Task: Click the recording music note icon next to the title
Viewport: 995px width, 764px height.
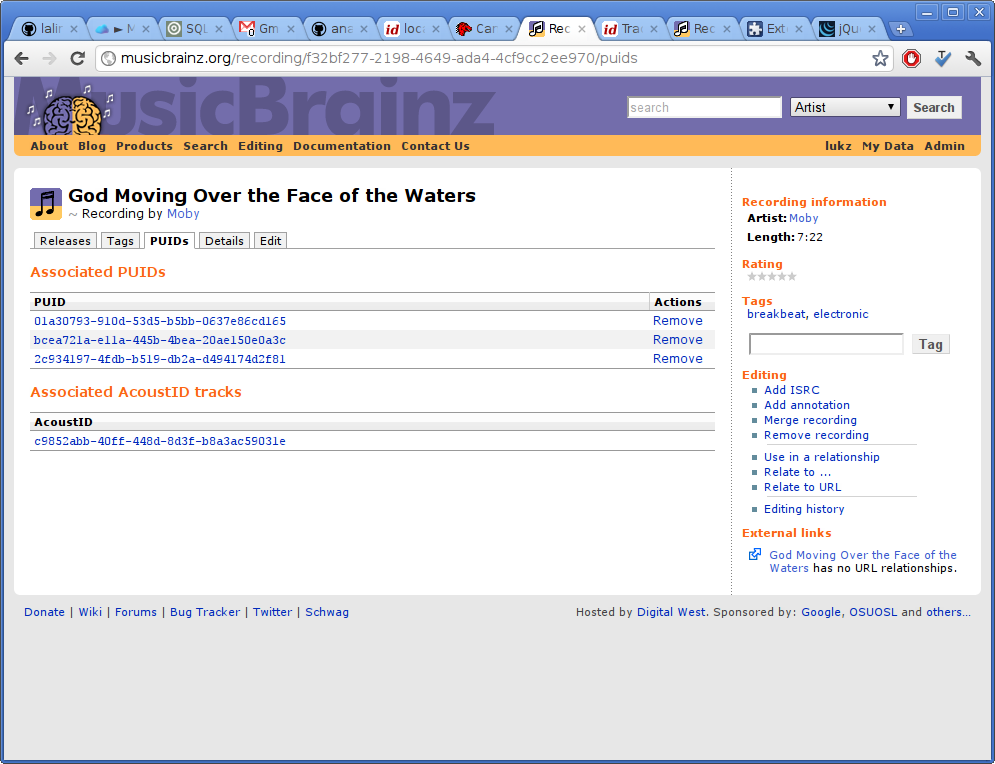Action: (x=46, y=204)
